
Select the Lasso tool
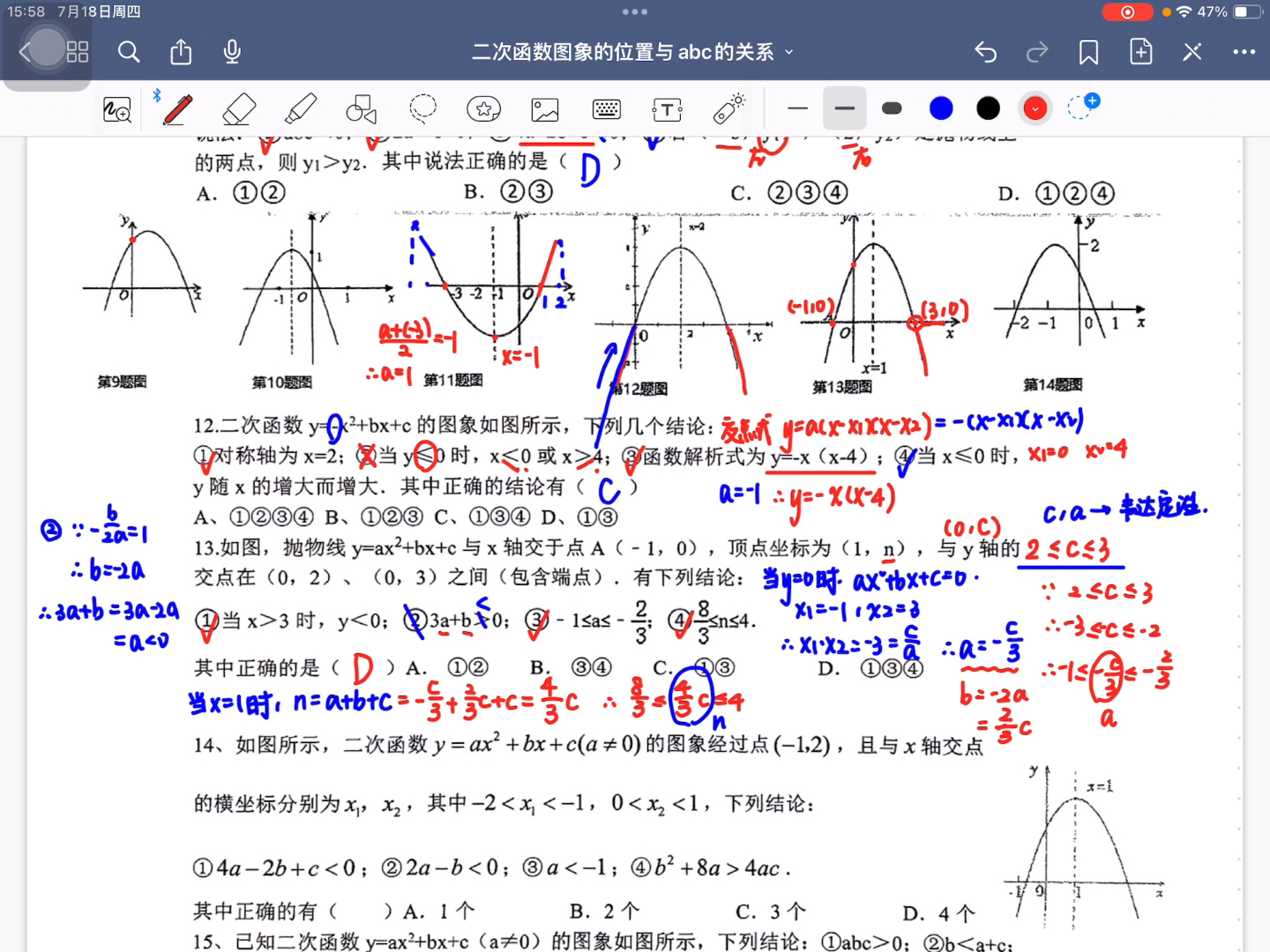pyautogui.click(x=423, y=109)
